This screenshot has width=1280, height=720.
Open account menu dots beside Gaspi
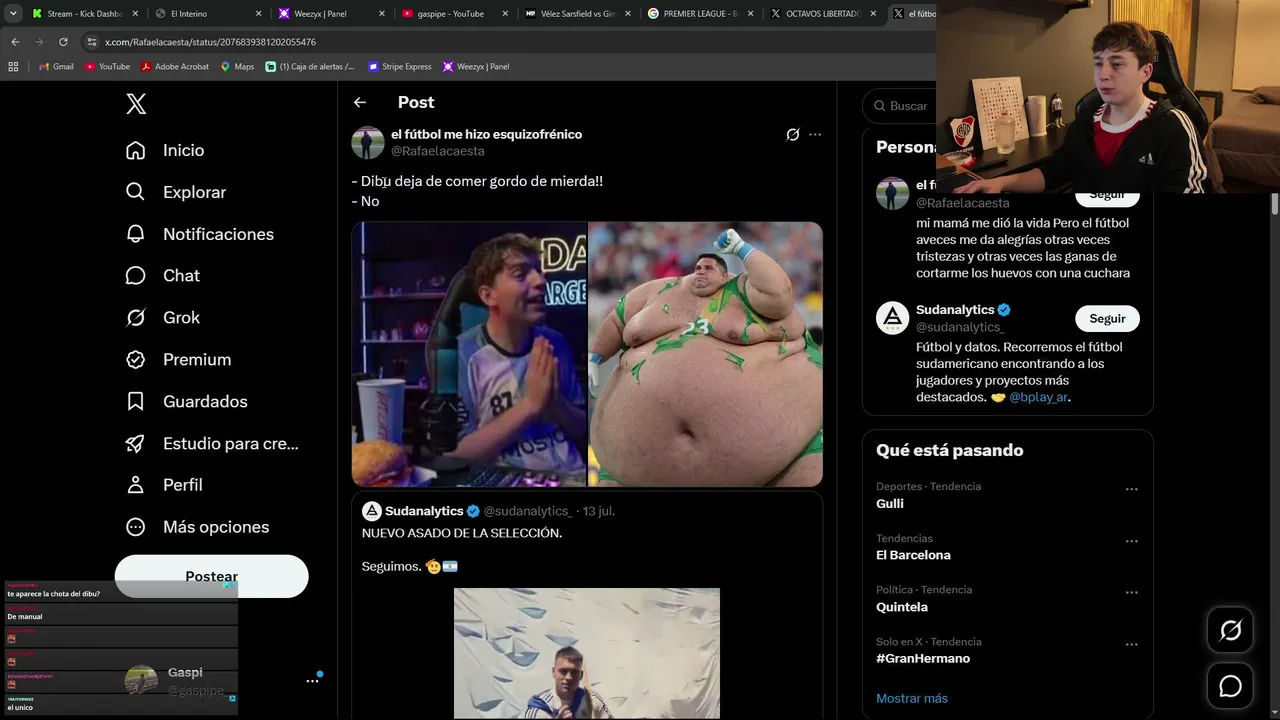click(x=312, y=680)
